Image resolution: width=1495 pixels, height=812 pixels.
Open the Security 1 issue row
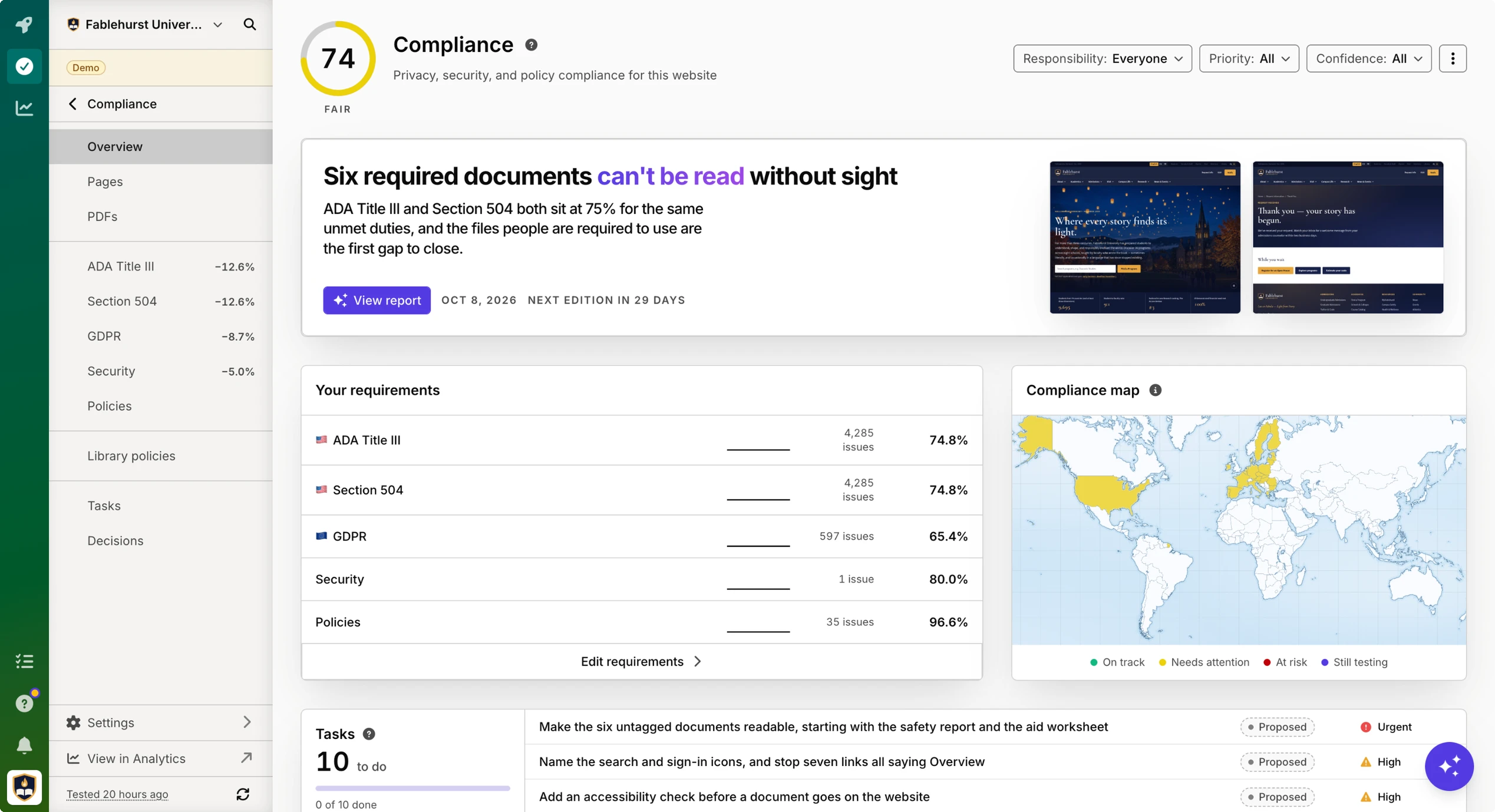coord(642,579)
